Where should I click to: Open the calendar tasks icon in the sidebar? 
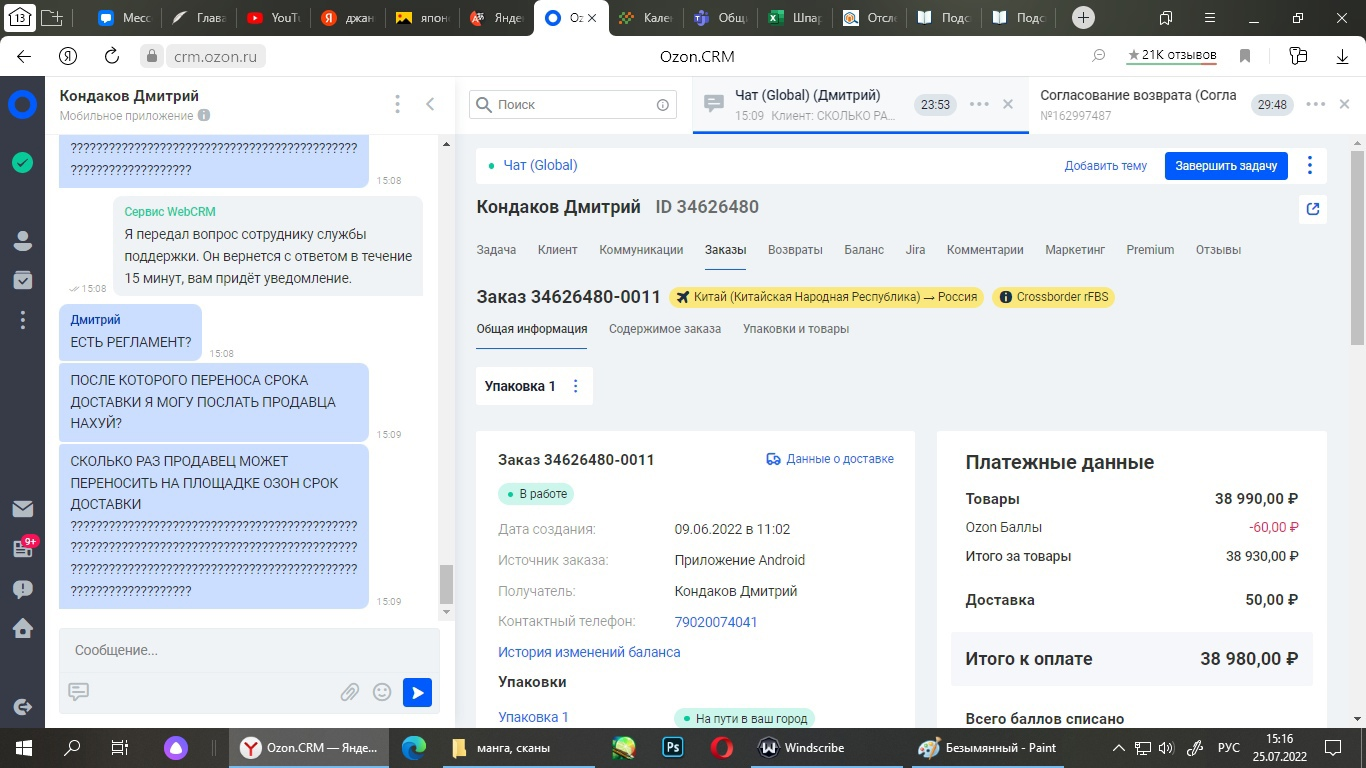tap(22, 280)
